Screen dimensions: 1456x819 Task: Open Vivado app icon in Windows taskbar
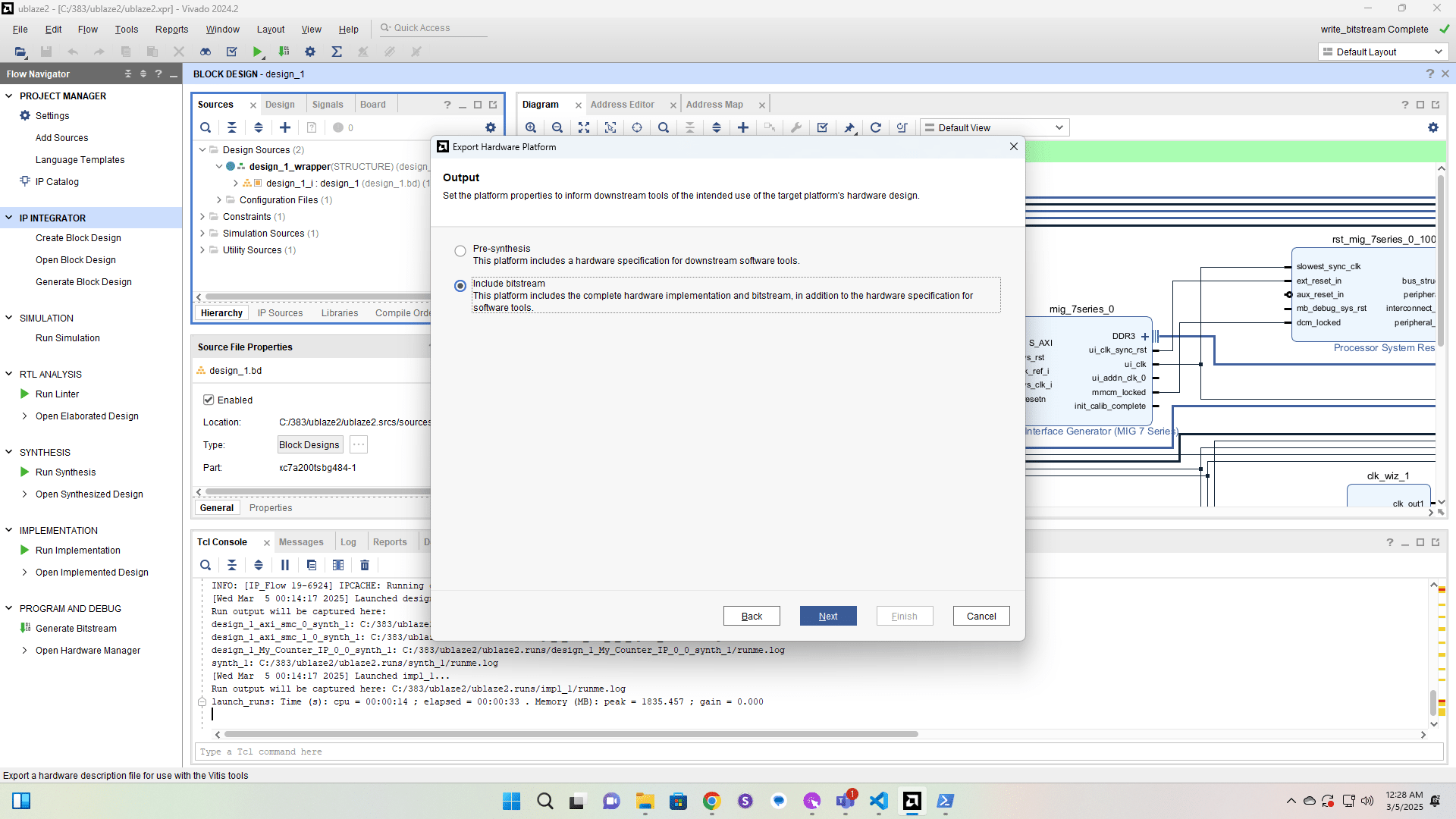[x=912, y=801]
